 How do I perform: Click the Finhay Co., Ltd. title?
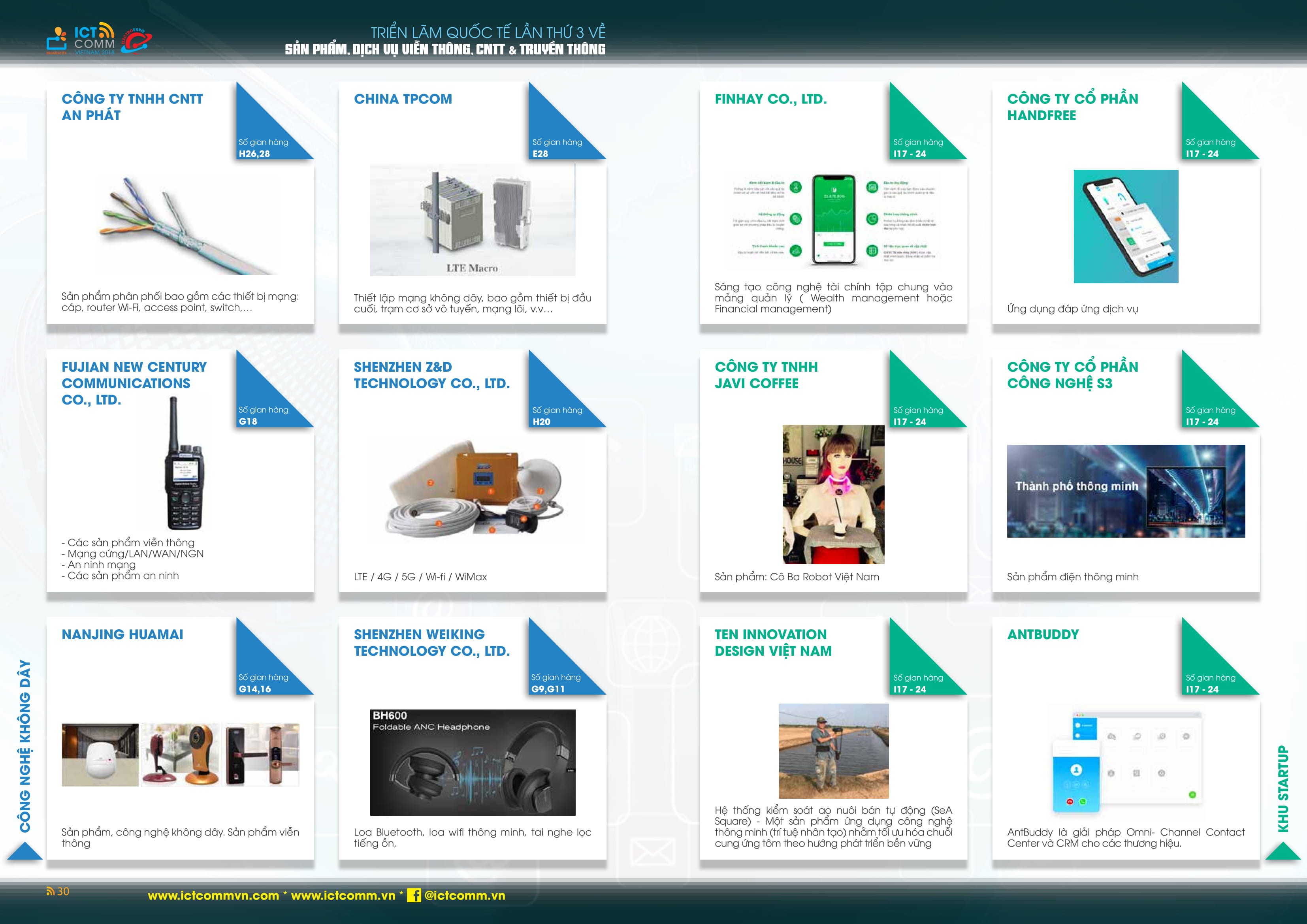point(771,99)
